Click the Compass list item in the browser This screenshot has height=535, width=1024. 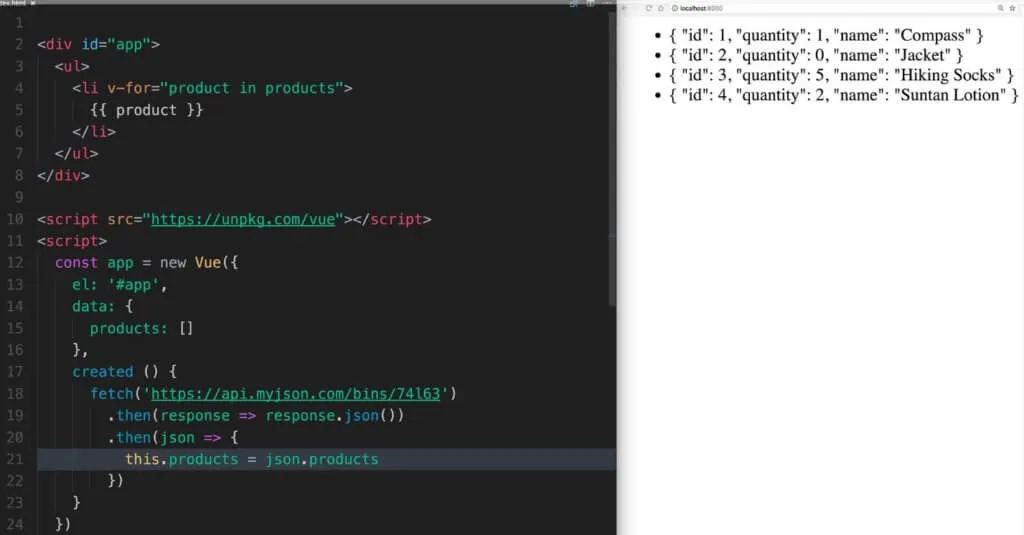point(826,35)
